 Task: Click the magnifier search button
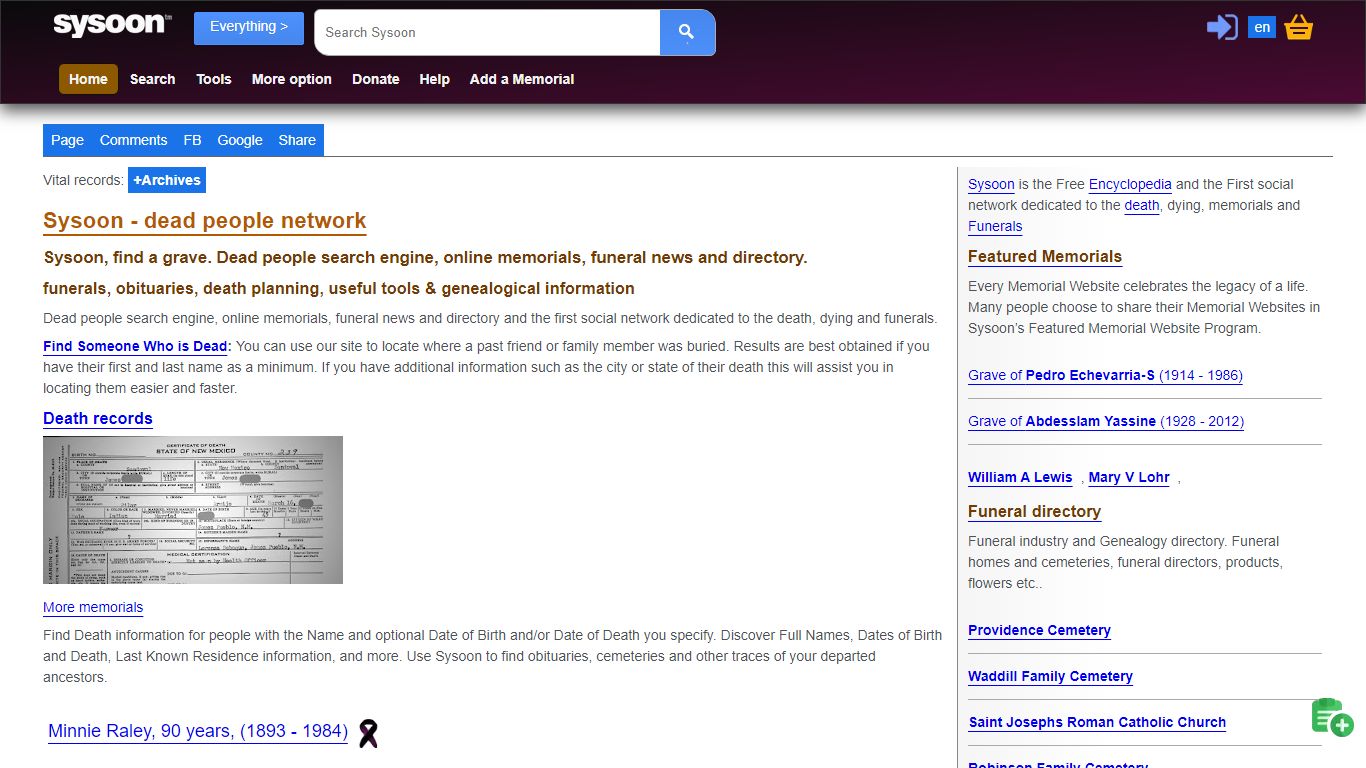tap(687, 32)
